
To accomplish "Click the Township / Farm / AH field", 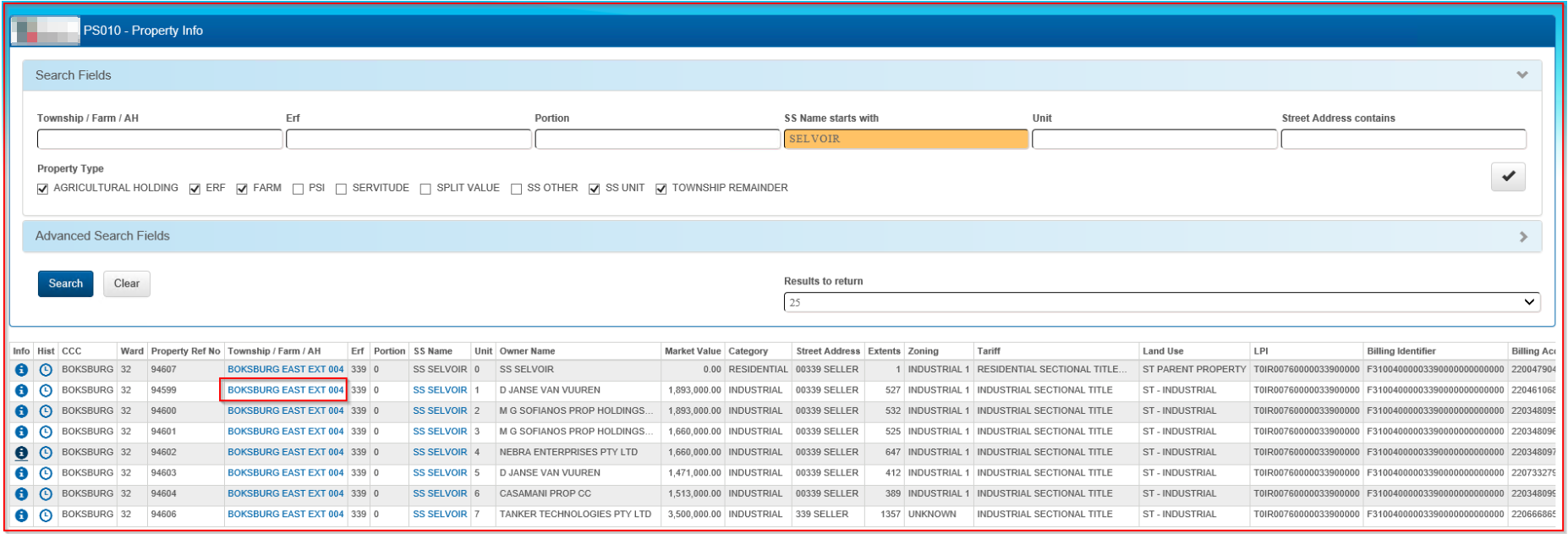I will (160, 139).
